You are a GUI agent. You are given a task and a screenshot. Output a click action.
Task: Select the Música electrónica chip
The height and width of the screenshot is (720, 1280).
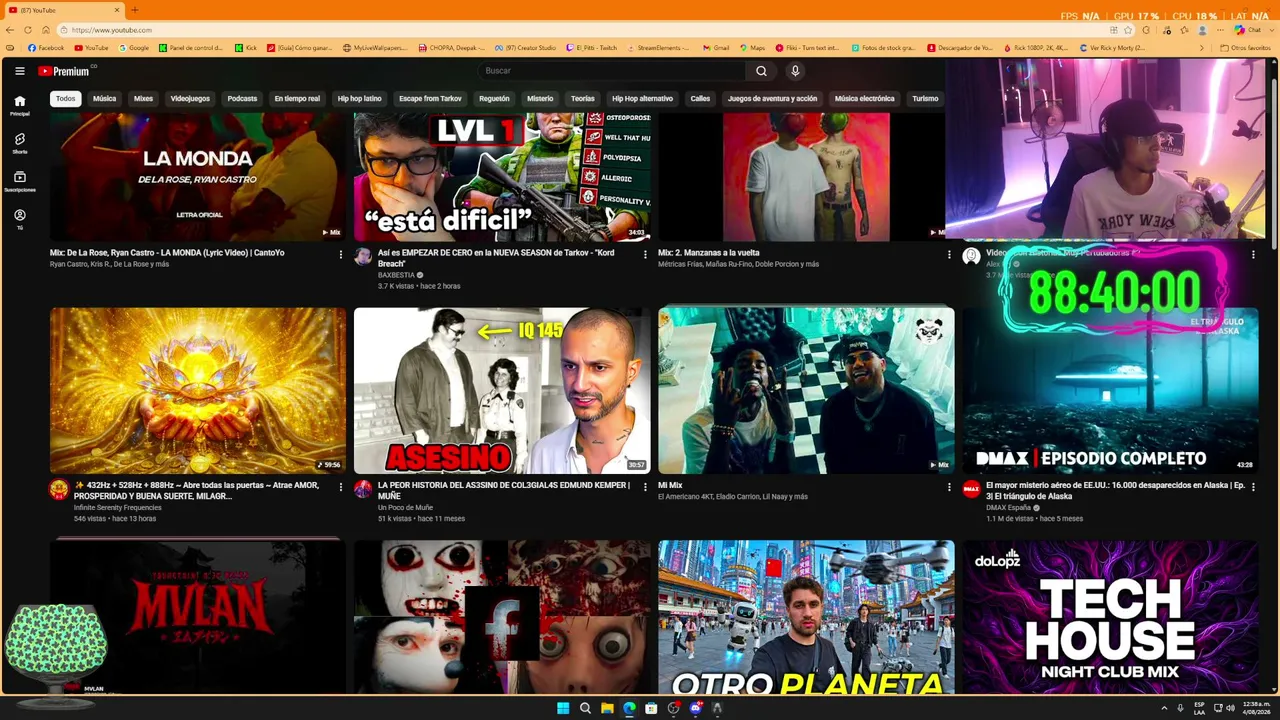(x=864, y=99)
